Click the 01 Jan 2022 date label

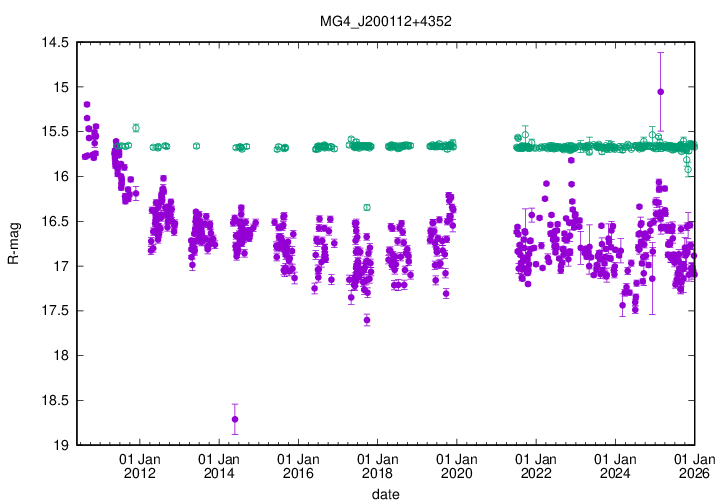coord(536,466)
